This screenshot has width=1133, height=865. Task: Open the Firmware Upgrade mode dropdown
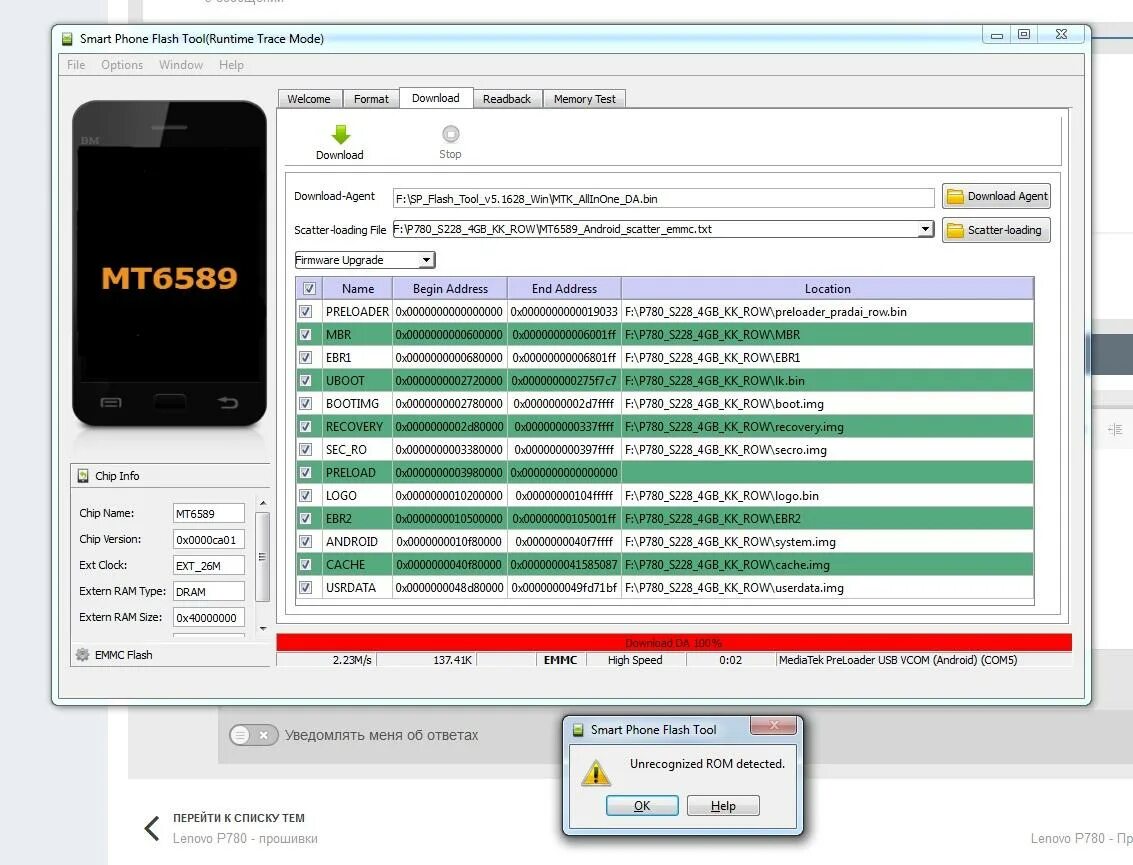(365, 260)
